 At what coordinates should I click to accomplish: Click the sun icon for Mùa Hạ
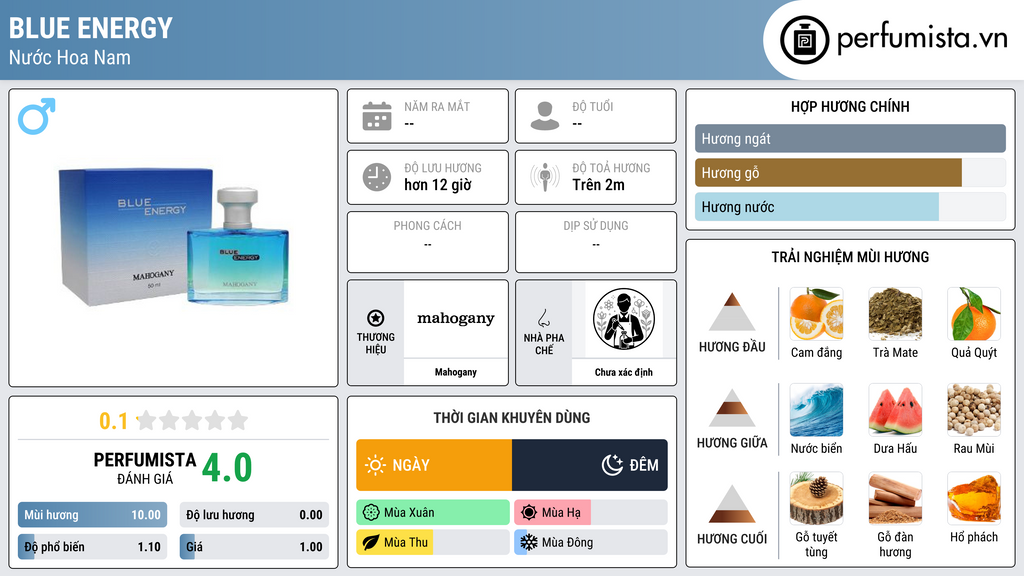529,513
